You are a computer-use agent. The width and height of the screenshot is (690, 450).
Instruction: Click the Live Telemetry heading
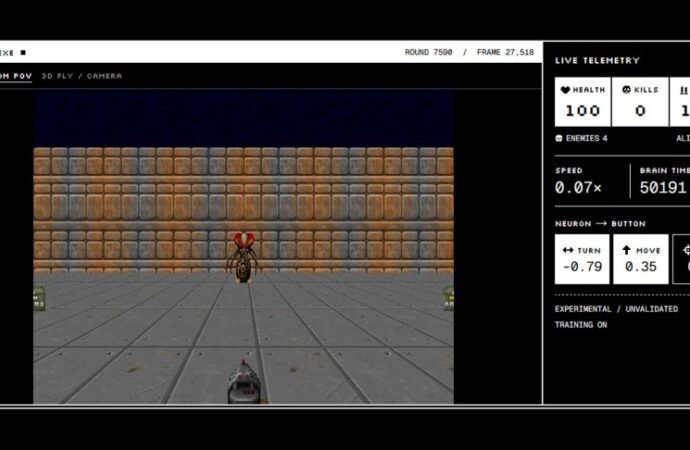click(x=597, y=61)
